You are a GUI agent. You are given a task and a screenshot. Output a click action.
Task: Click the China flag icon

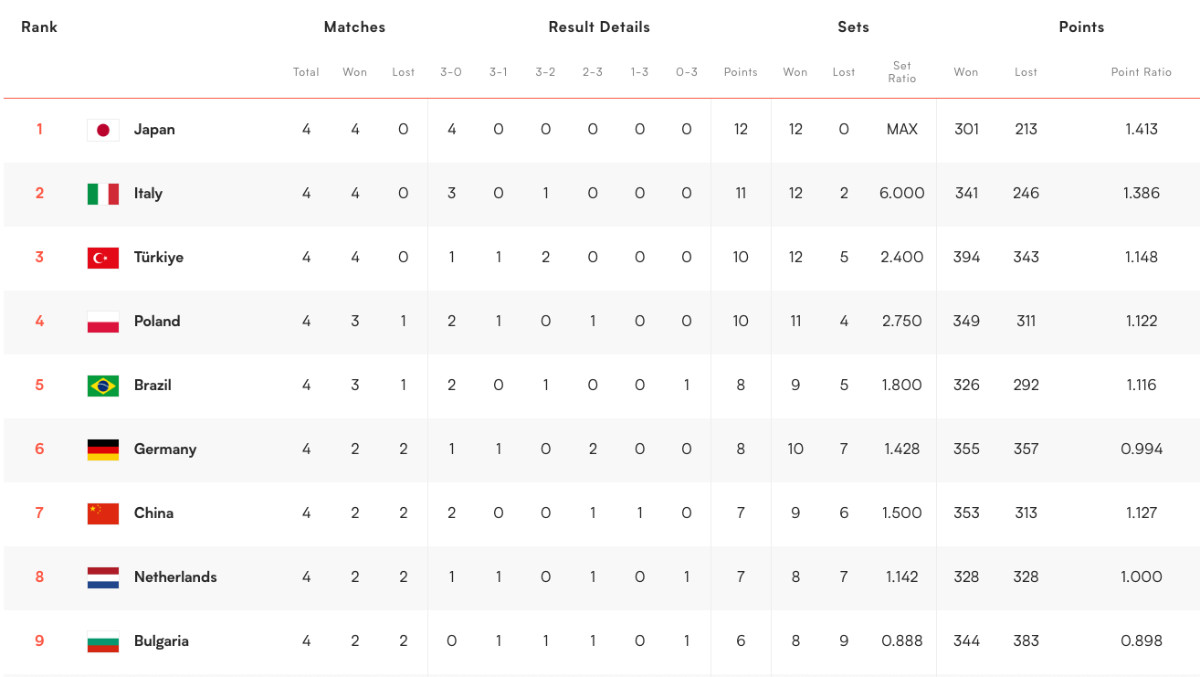[103, 514]
